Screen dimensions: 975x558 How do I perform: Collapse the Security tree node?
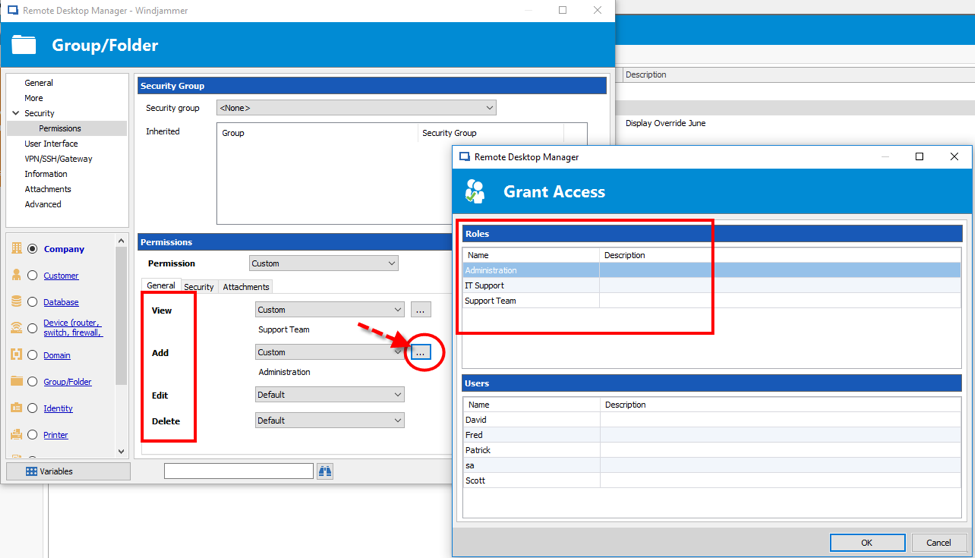pyautogui.click(x=16, y=113)
